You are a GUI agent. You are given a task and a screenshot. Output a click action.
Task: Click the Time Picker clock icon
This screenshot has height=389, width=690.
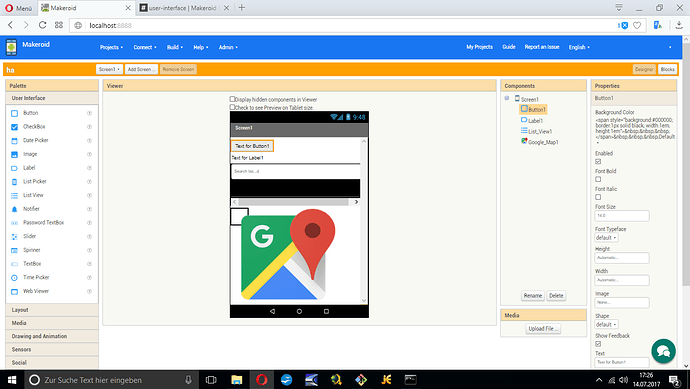click(14, 278)
